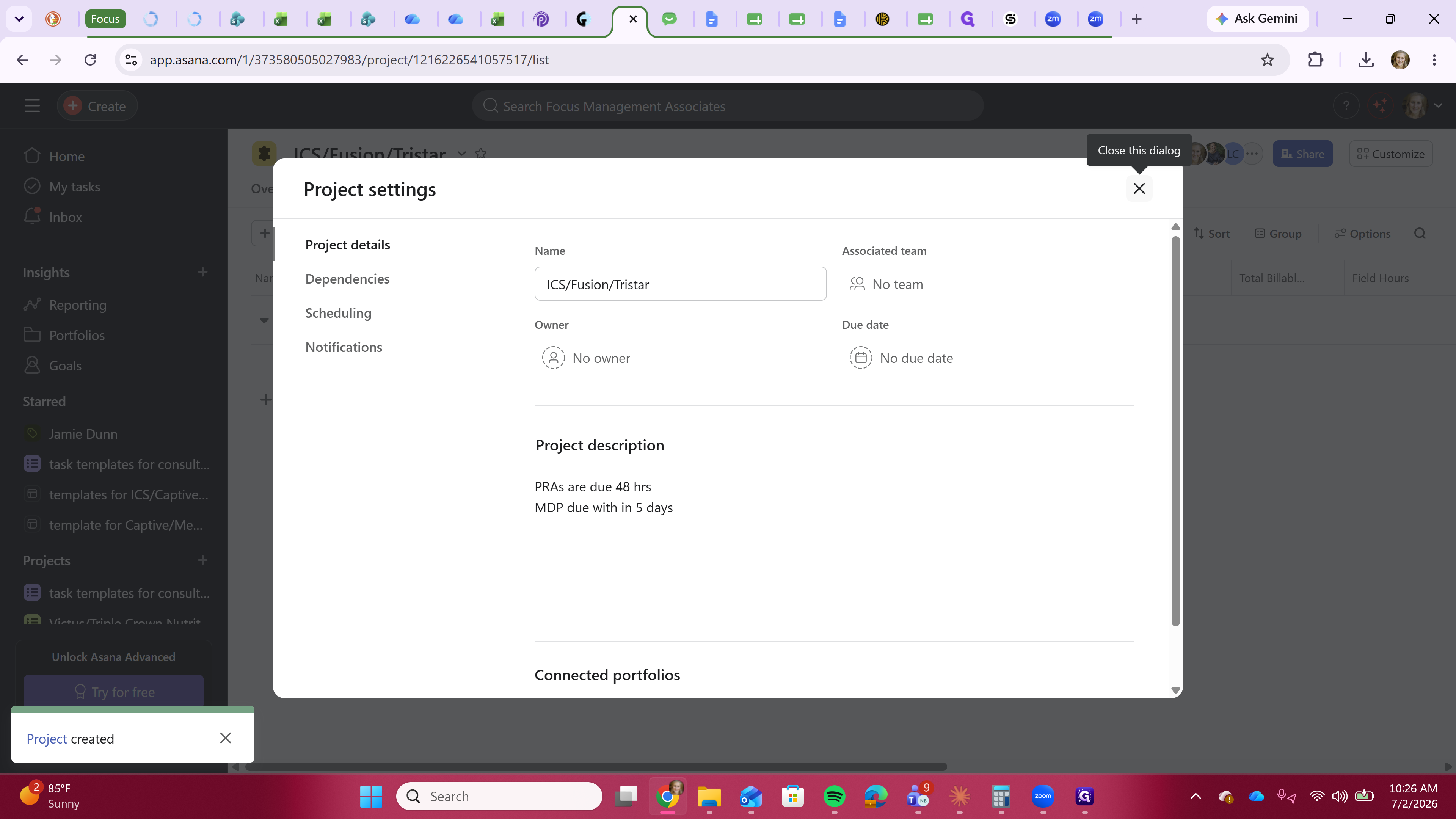This screenshot has width=1456, height=819.
Task: Open browser downloads icon
Action: 1365,60
